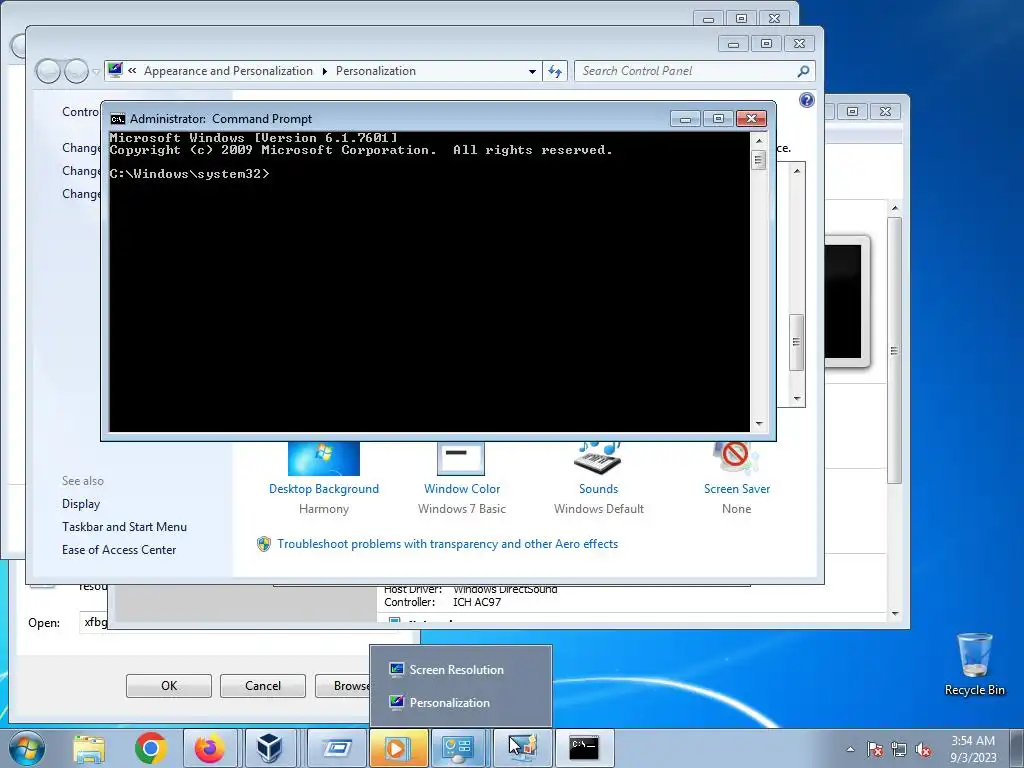
Task: Click the Sounds icon
Action: point(598,458)
